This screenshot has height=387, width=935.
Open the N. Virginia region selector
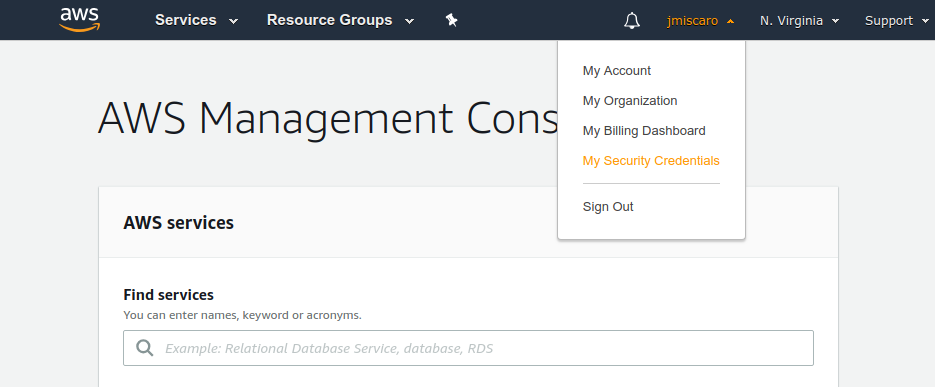[800, 21]
